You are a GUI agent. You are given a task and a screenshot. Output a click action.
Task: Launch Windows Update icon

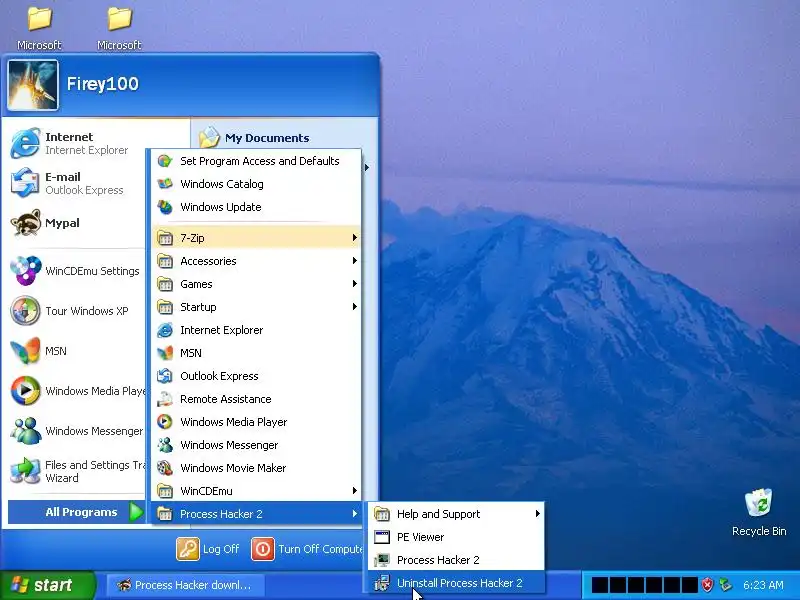pyautogui.click(x=165, y=207)
